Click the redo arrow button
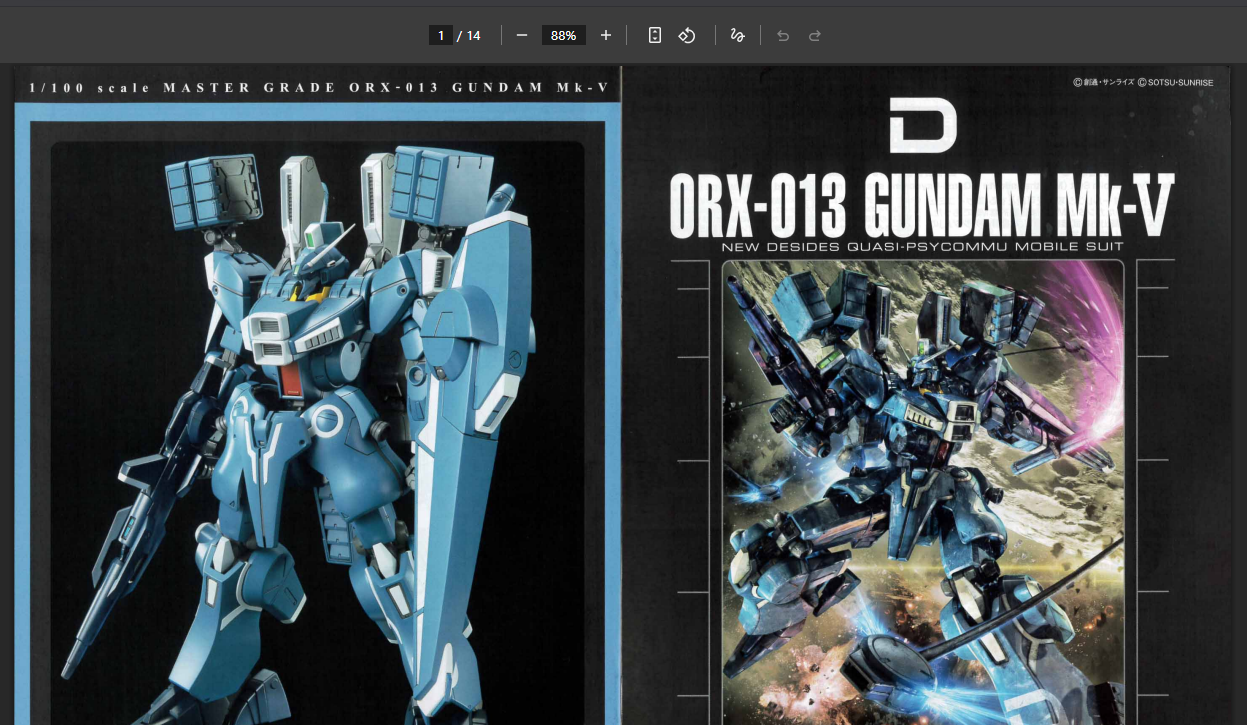This screenshot has width=1247, height=725. tap(815, 35)
